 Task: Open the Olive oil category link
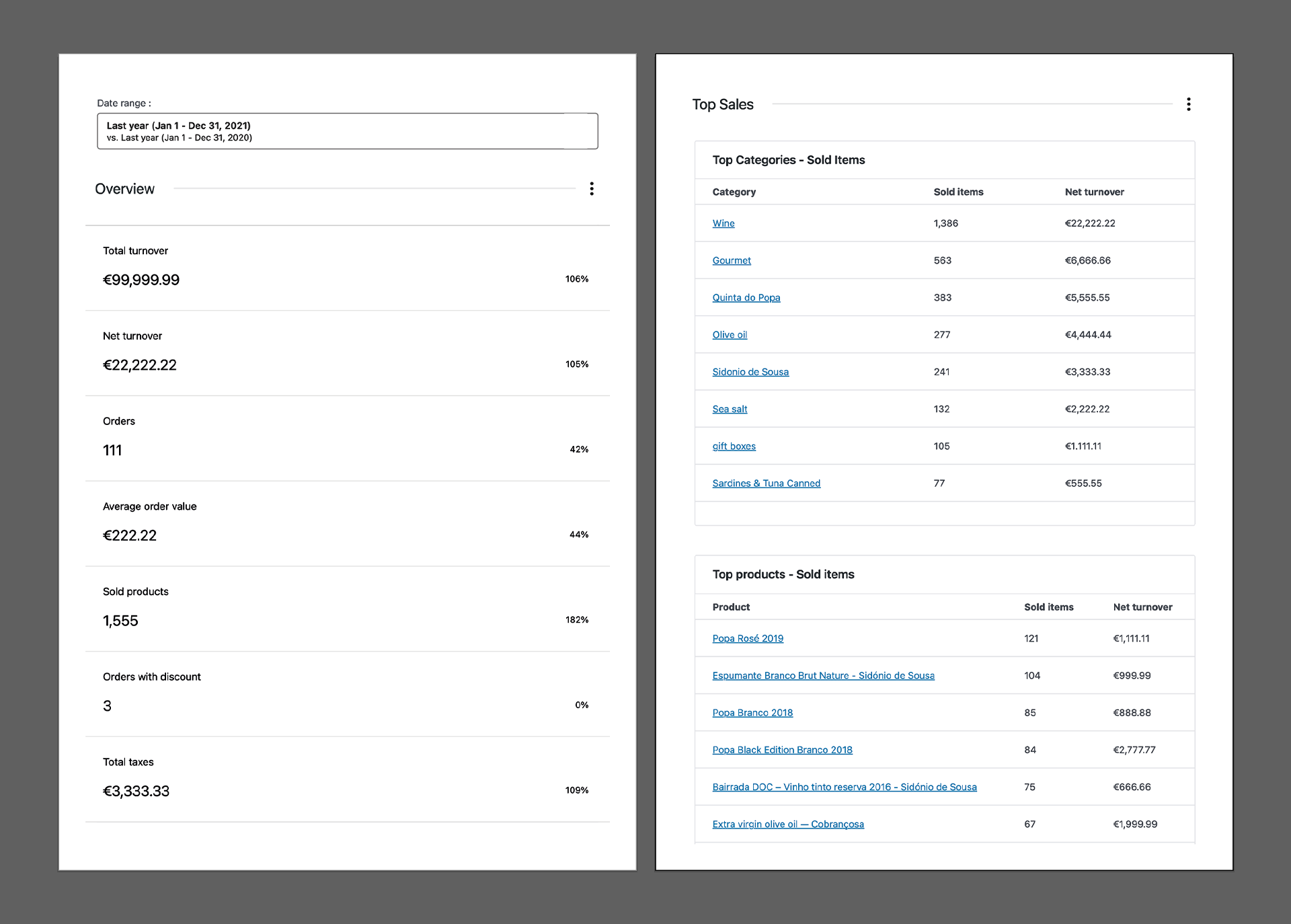[730, 334]
